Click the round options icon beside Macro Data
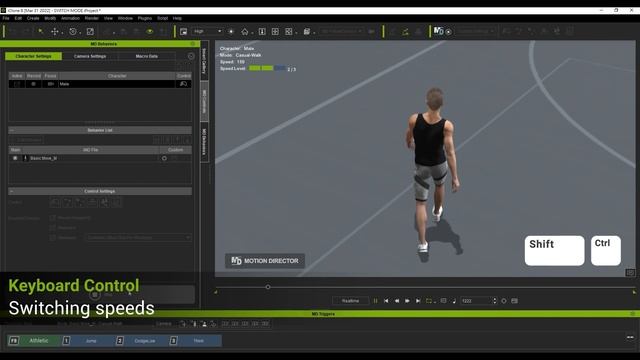Viewport: 640px width, 360px height. 191,56
